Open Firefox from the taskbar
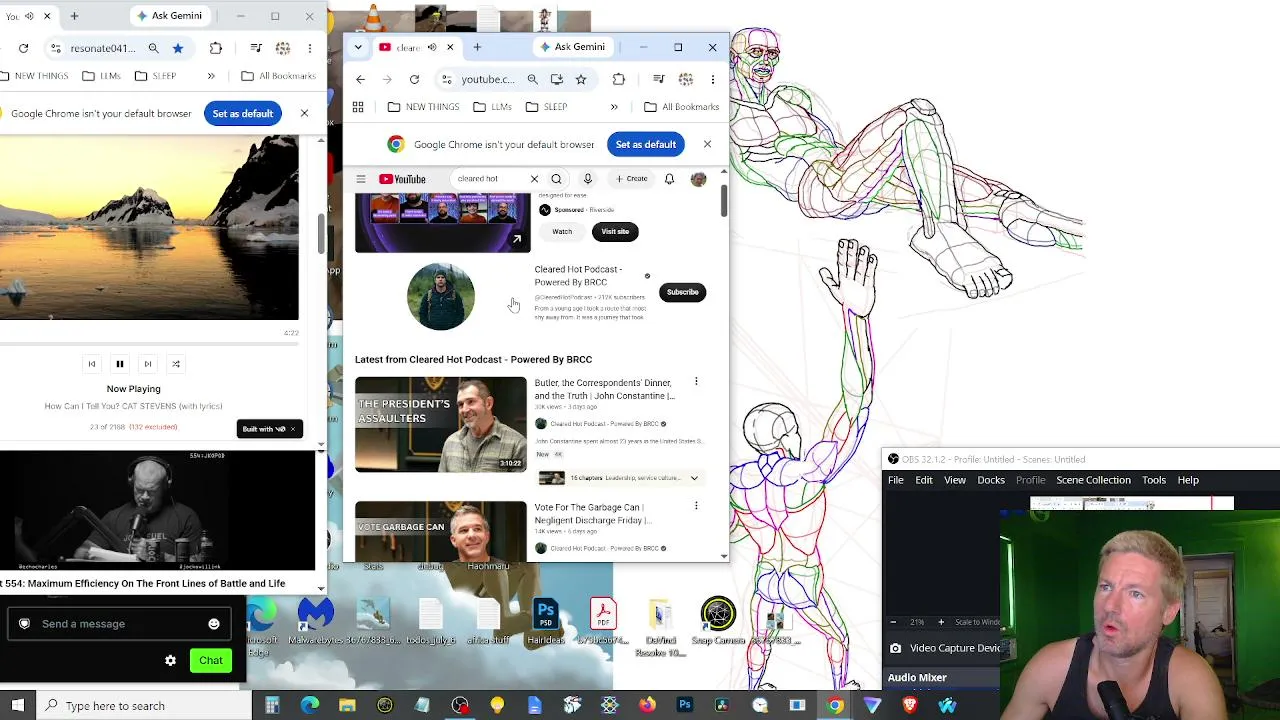 click(647, 706)
